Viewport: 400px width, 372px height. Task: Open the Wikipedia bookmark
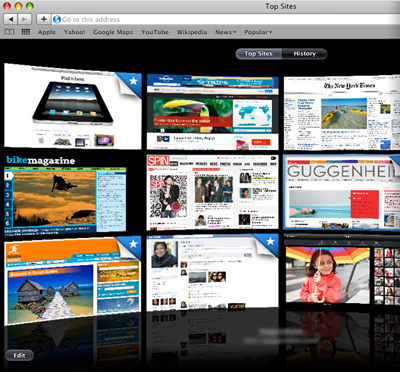pyautogui.click(x=192, y=32)
